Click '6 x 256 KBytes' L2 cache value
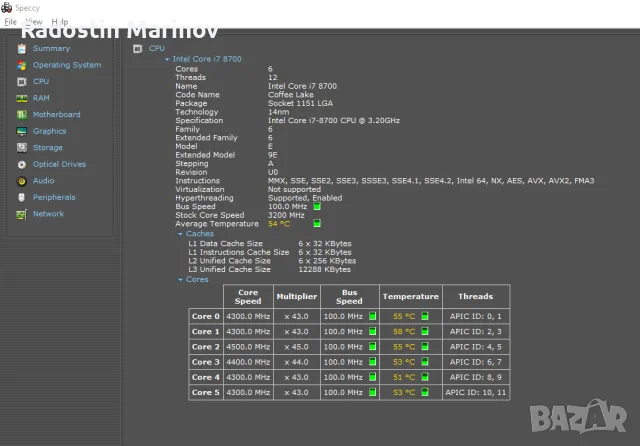 point(327,261)
